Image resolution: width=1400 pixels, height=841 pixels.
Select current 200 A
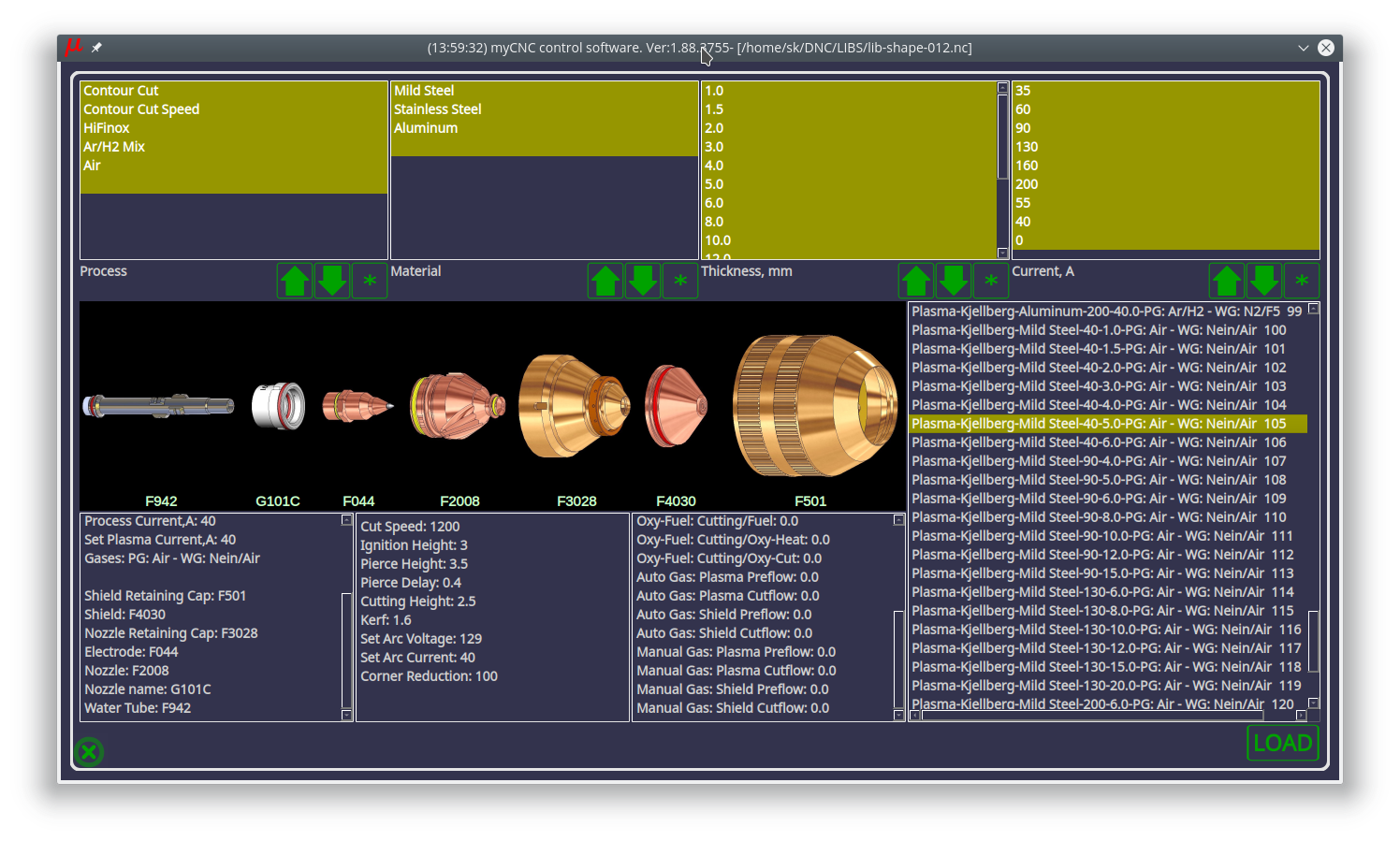(1166, 184)
